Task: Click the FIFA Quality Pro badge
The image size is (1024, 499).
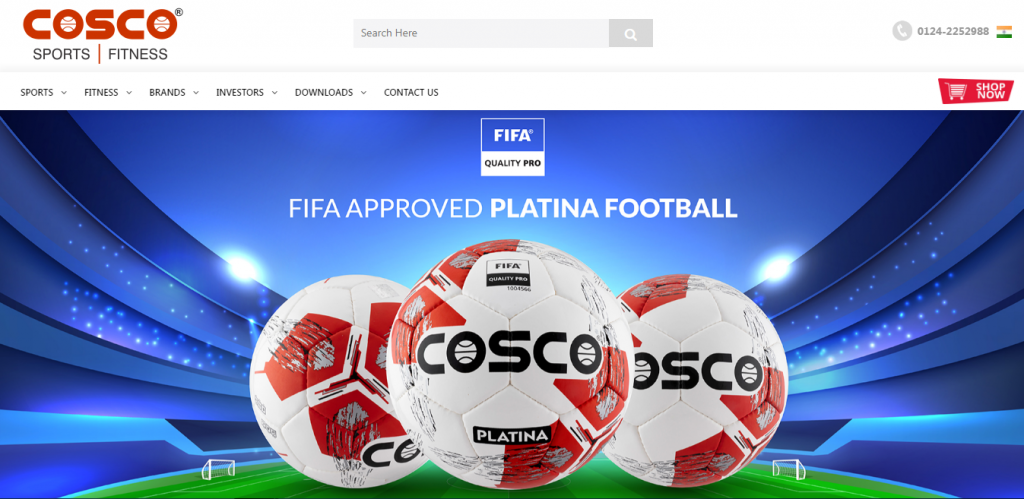Action: coord(513,147)
